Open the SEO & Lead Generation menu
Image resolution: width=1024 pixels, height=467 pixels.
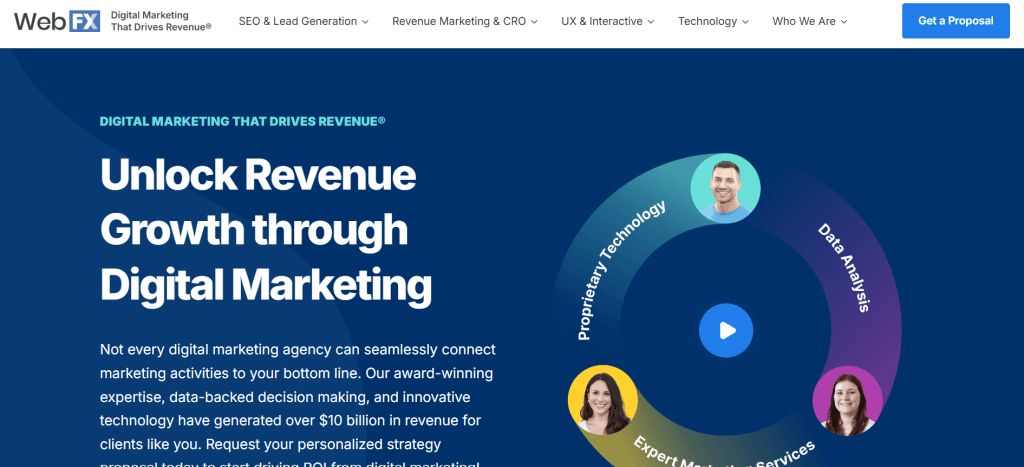pyautogui.click(x=304, y=22)
